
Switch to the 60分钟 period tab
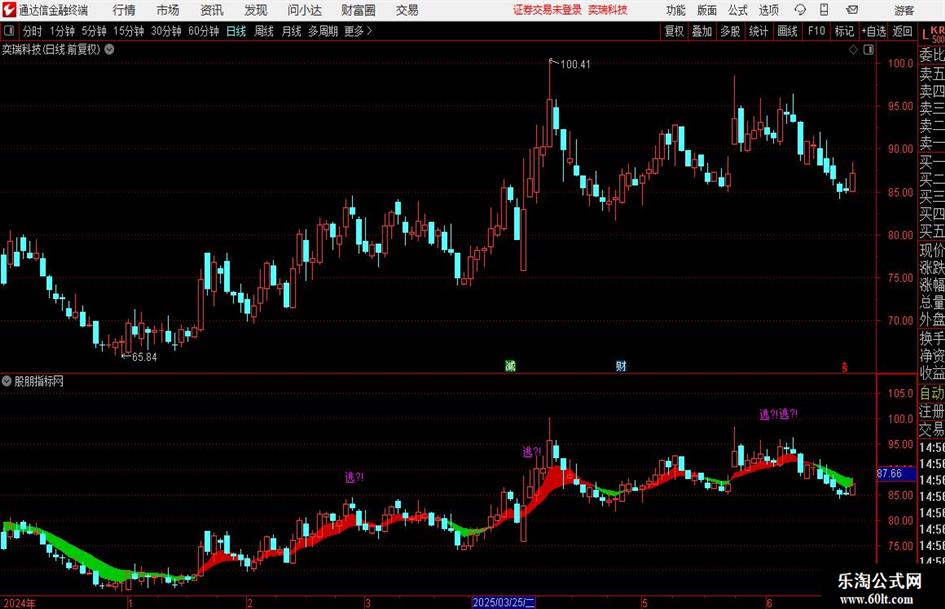203,31
